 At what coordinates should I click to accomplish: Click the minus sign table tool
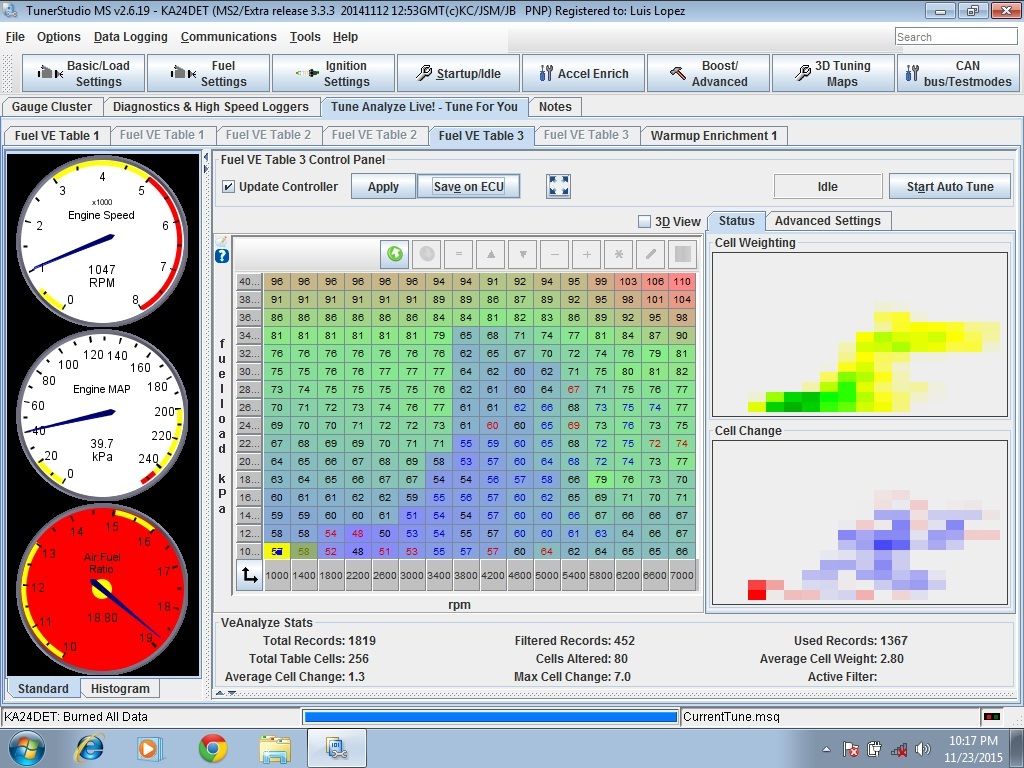tap(554, 254)
